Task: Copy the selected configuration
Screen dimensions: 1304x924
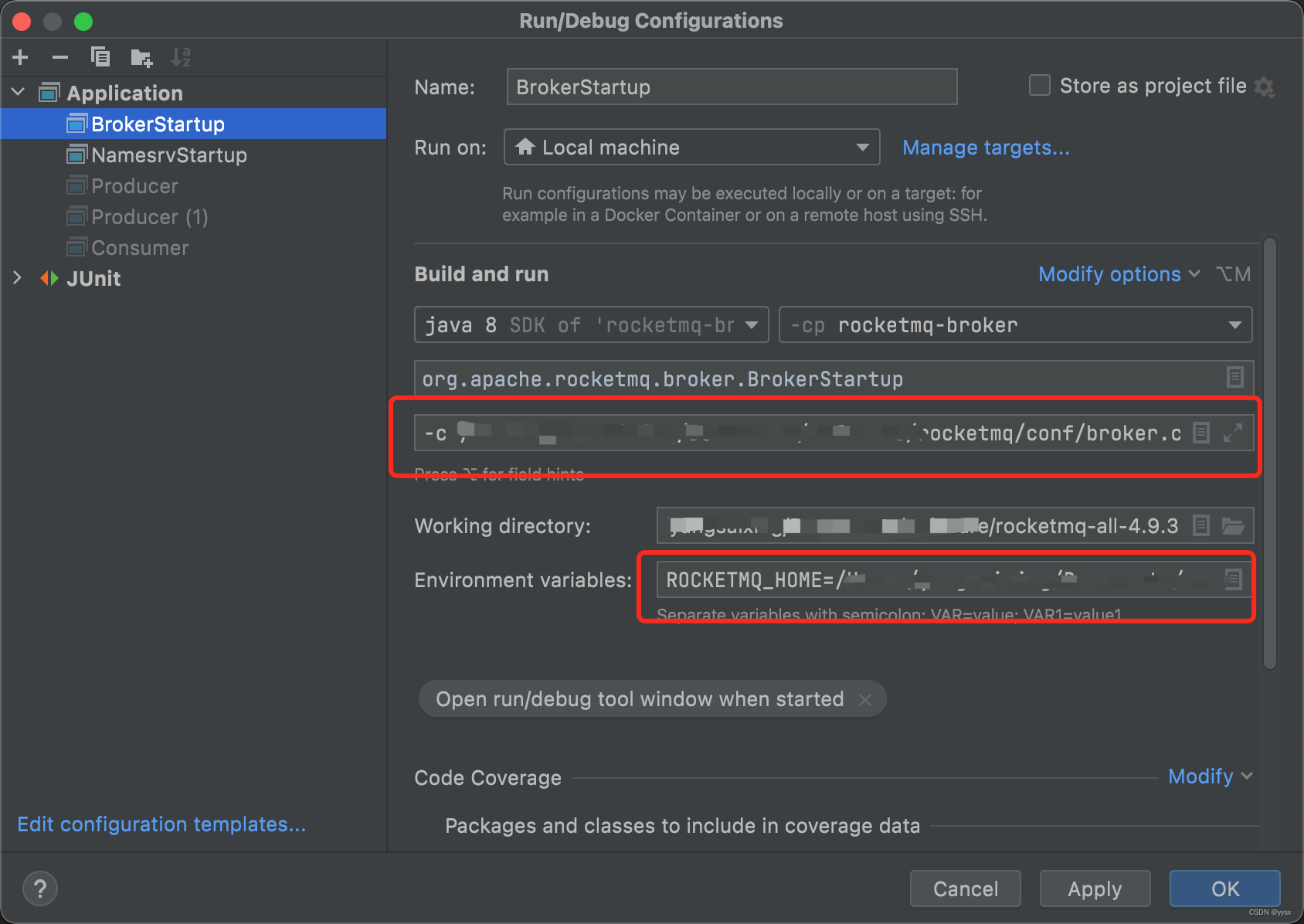Action: tap(100, 57)
